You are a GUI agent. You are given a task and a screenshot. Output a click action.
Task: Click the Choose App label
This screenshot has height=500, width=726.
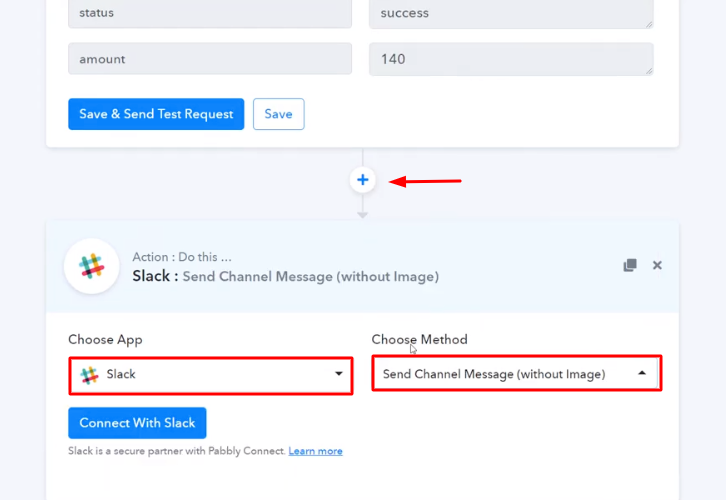click(105, 340)
